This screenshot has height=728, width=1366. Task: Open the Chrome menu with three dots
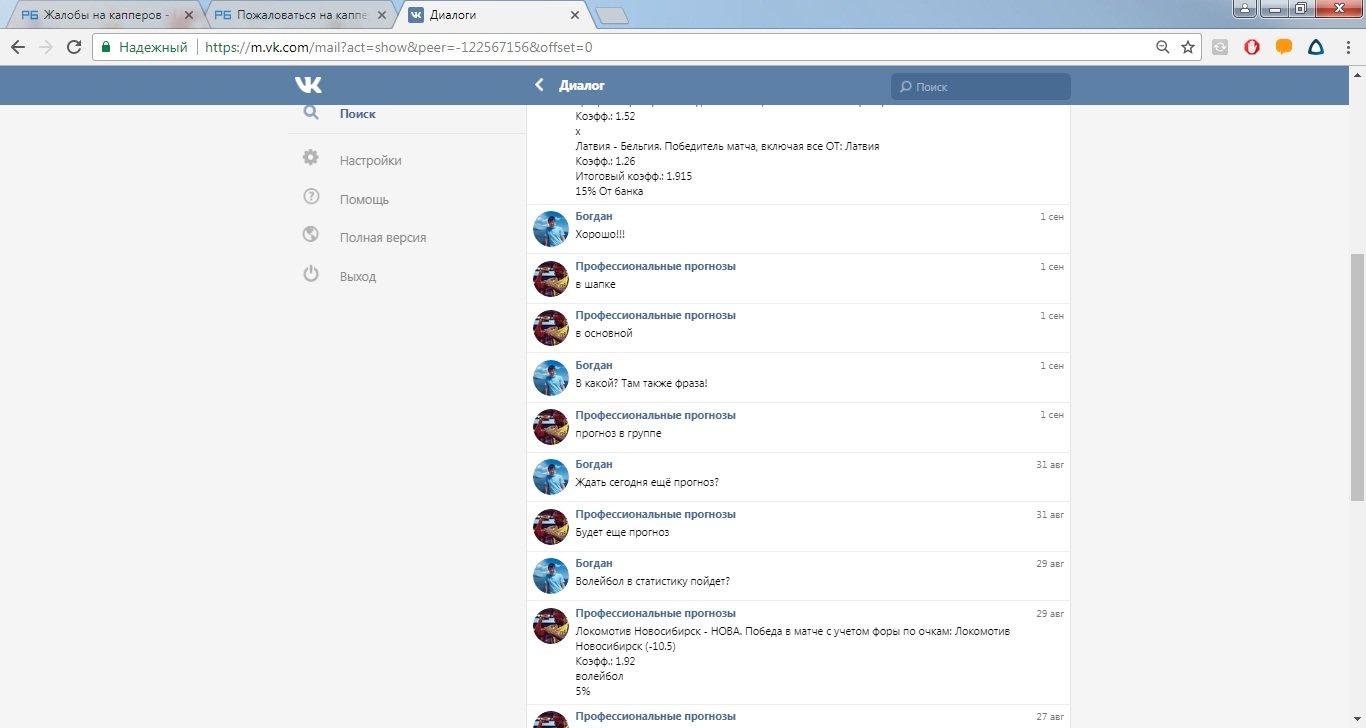(x=1348, y=47)
